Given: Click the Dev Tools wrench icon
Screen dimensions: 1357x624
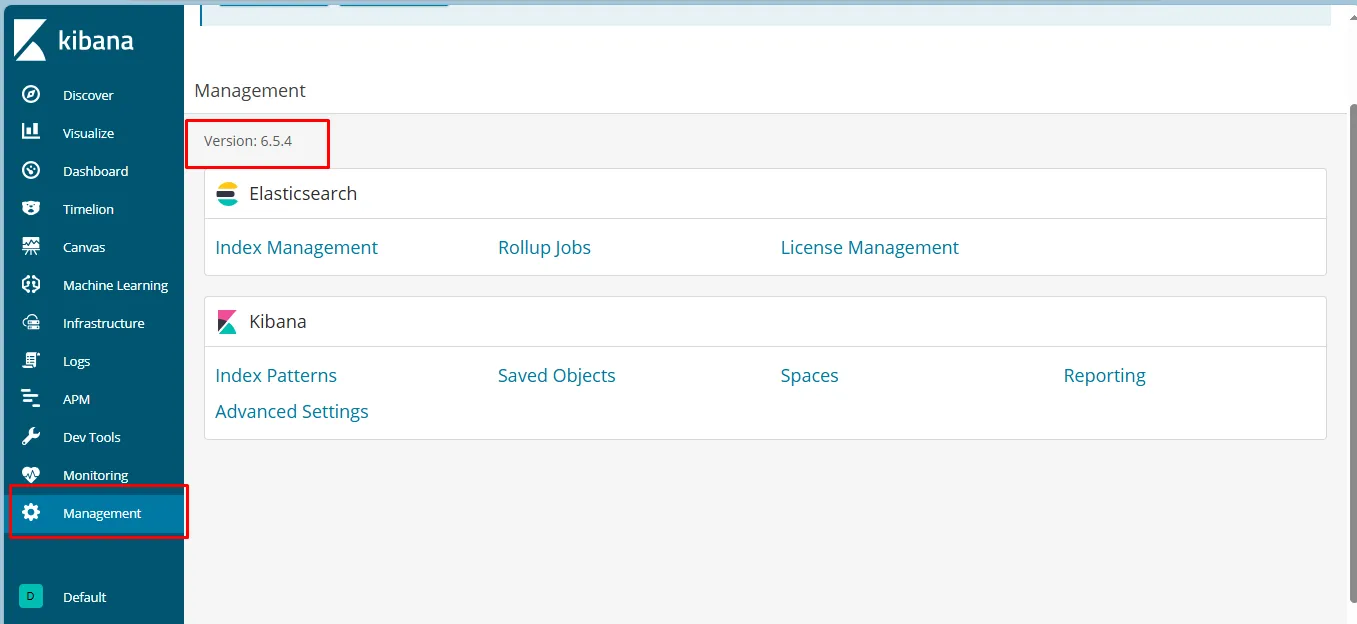Looking at the screenshot, I should click(x=31, y=436).
